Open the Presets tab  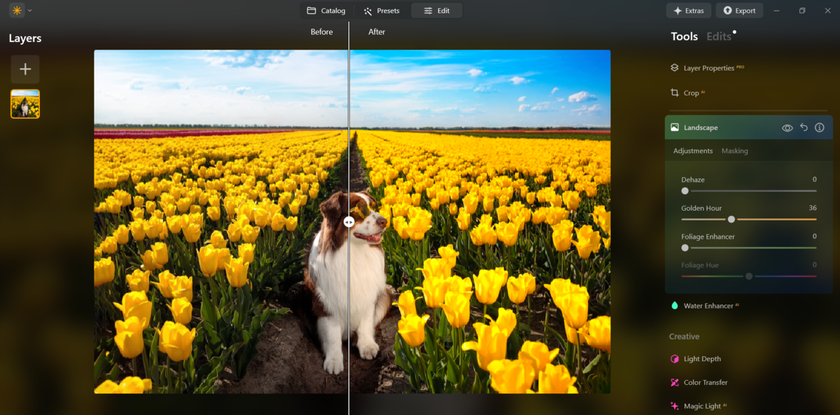pos(381,10)
